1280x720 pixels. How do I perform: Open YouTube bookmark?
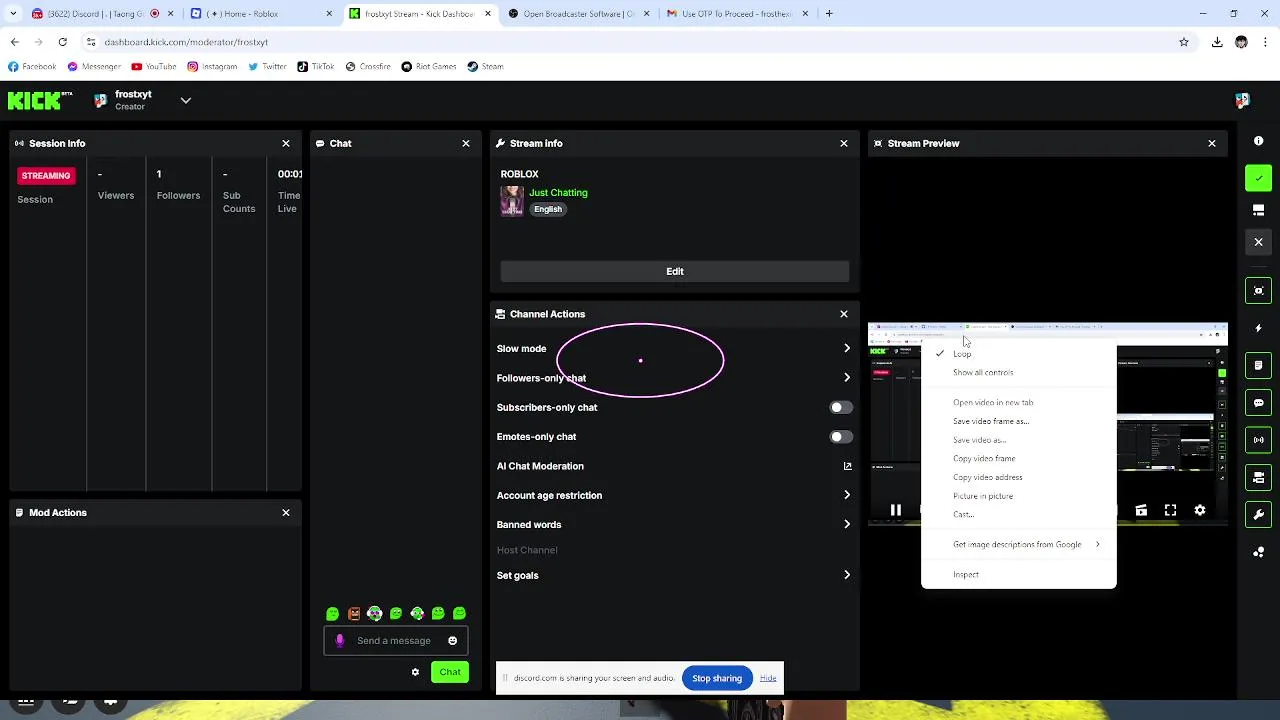click(154, 67)
